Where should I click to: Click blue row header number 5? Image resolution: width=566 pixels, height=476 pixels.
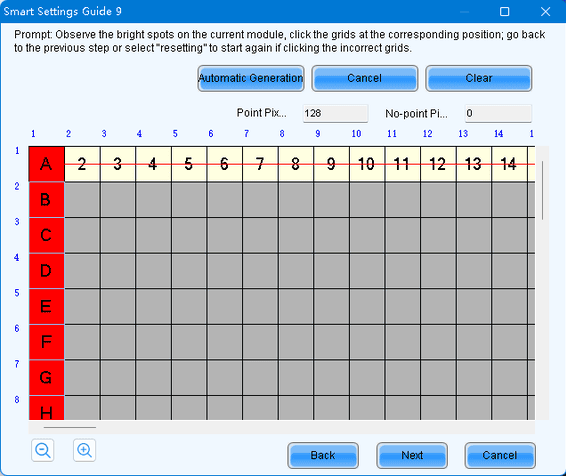(x=17, y=293)
